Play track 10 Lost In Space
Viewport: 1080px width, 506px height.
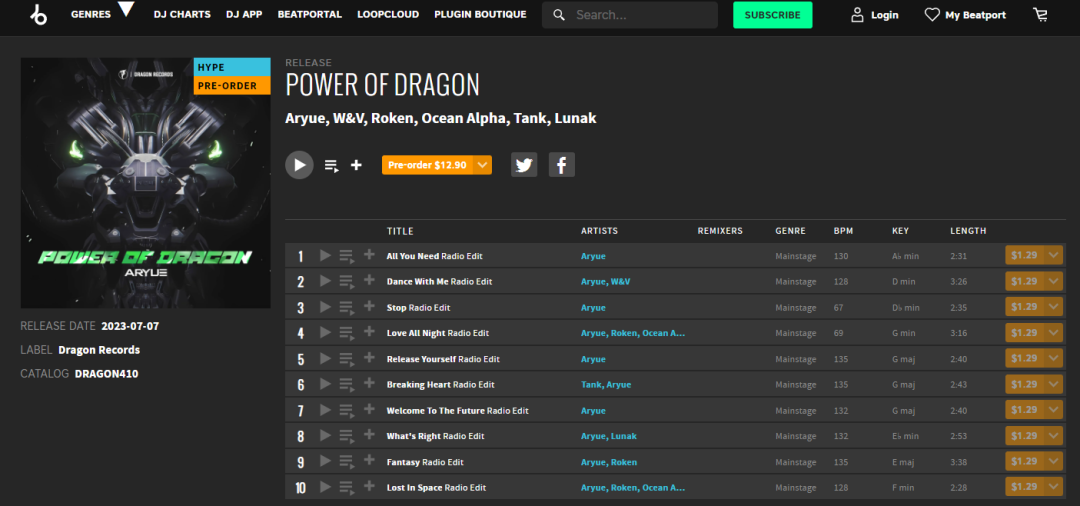click(325, 488)
